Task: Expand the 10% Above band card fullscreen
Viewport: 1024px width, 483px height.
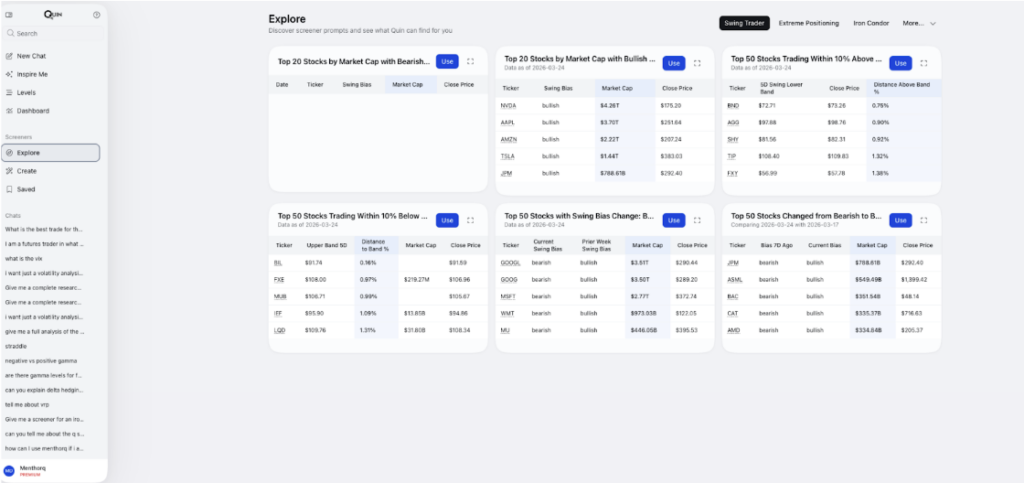Action: [923, 63]
